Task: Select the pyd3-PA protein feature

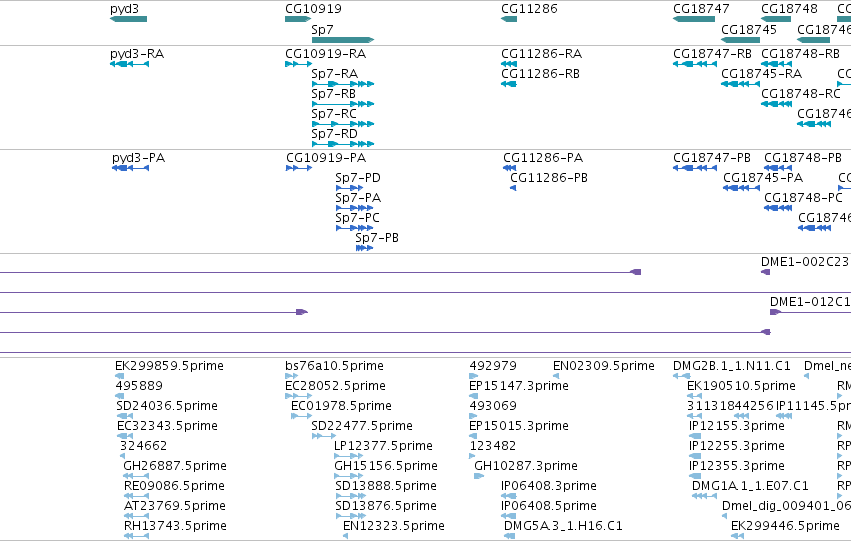Action: pos(130,168)
